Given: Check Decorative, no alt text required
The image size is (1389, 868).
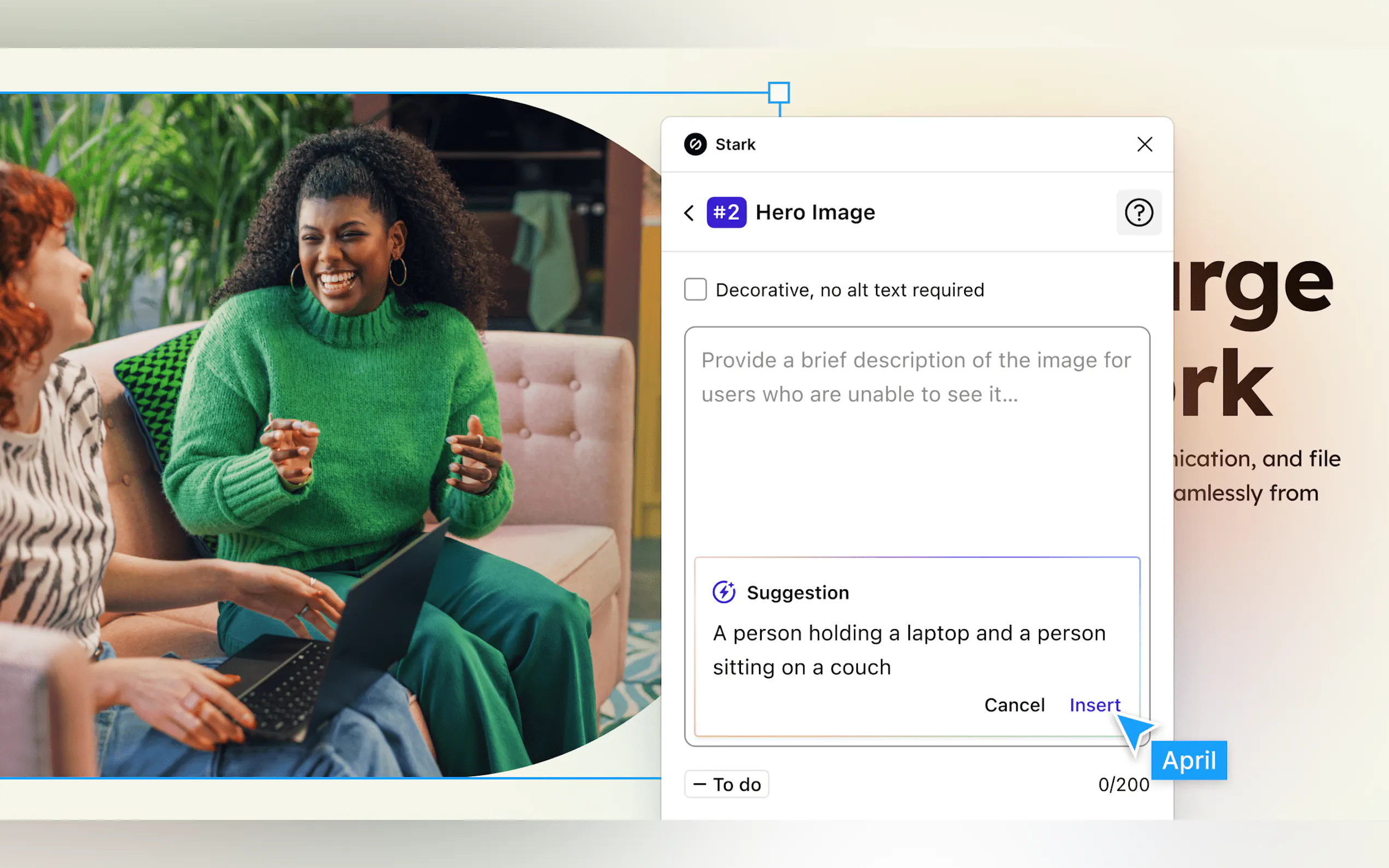Looking at the screenshot, I should tap(695, 289).
